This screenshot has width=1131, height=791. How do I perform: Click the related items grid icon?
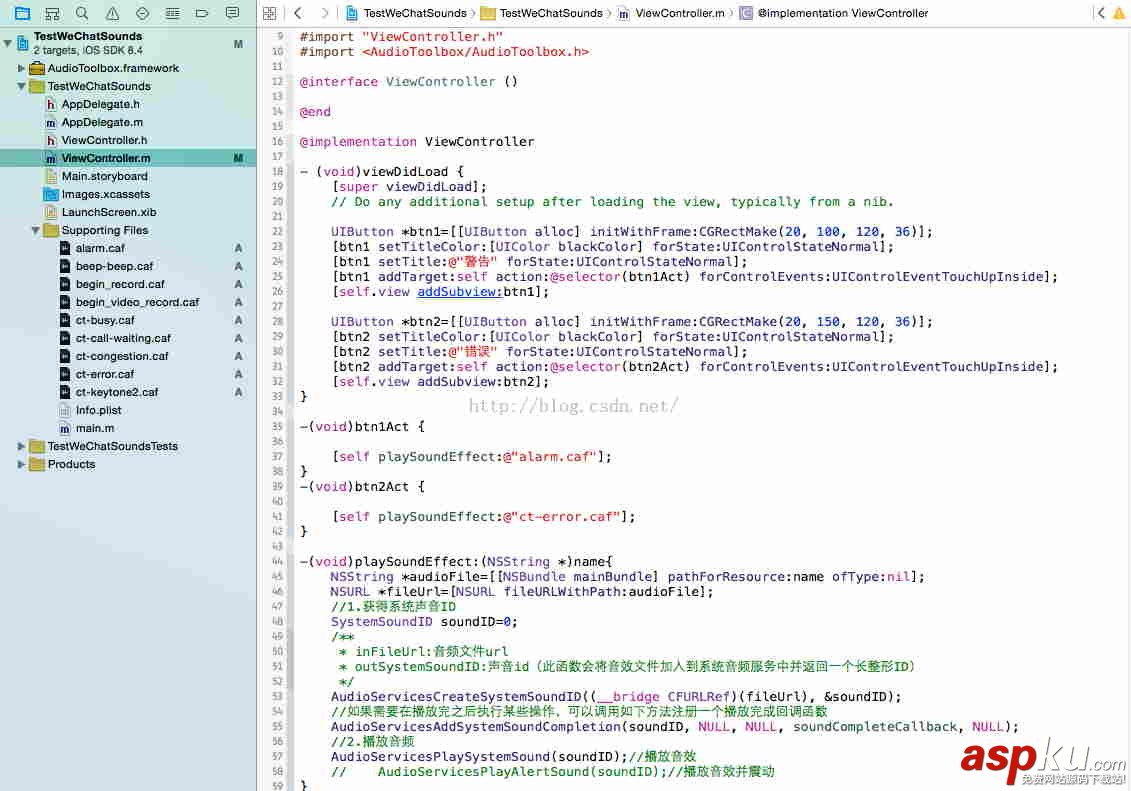tap(270, 13)
